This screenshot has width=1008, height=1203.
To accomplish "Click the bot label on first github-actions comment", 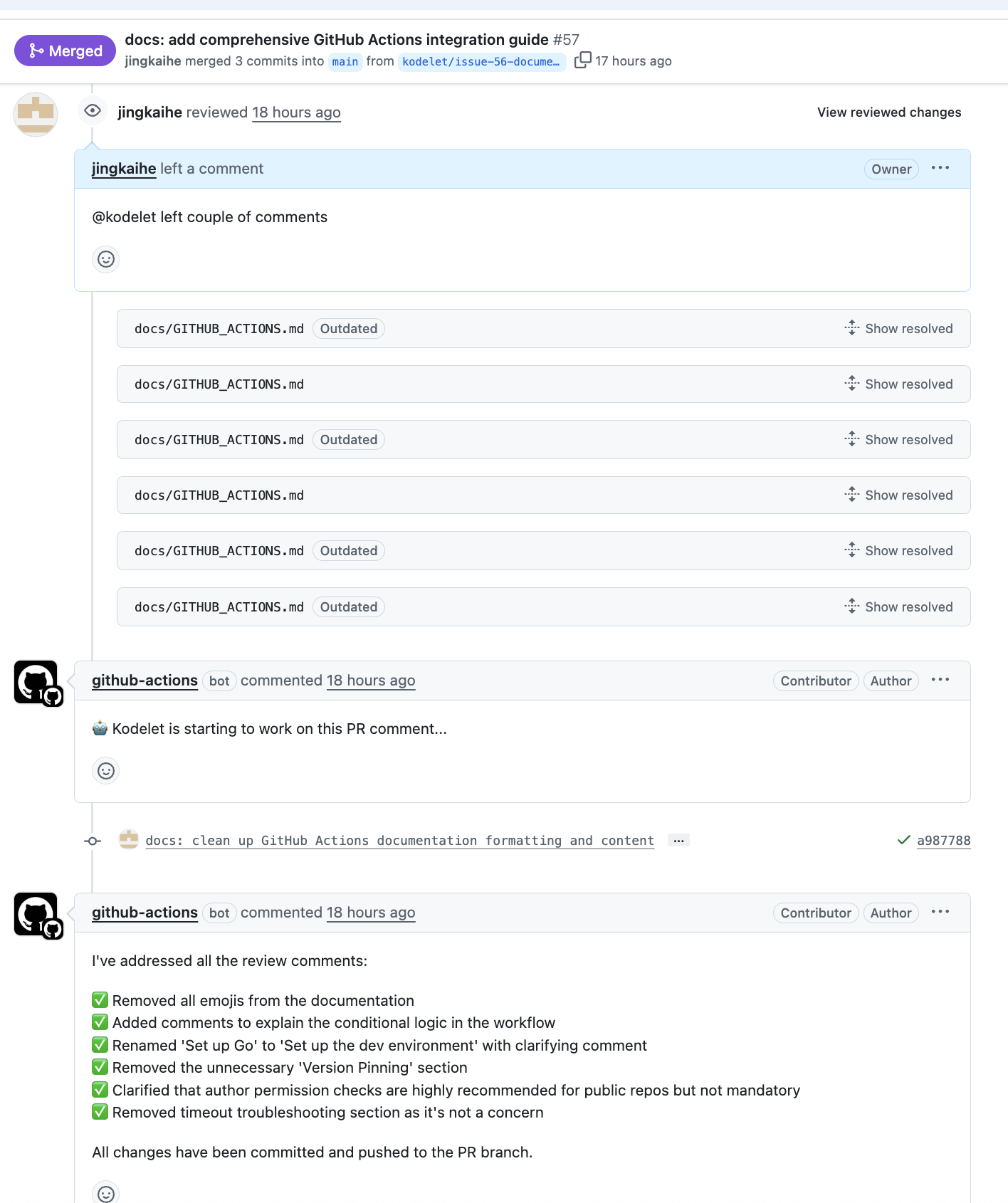I will (x=219, y=681).
